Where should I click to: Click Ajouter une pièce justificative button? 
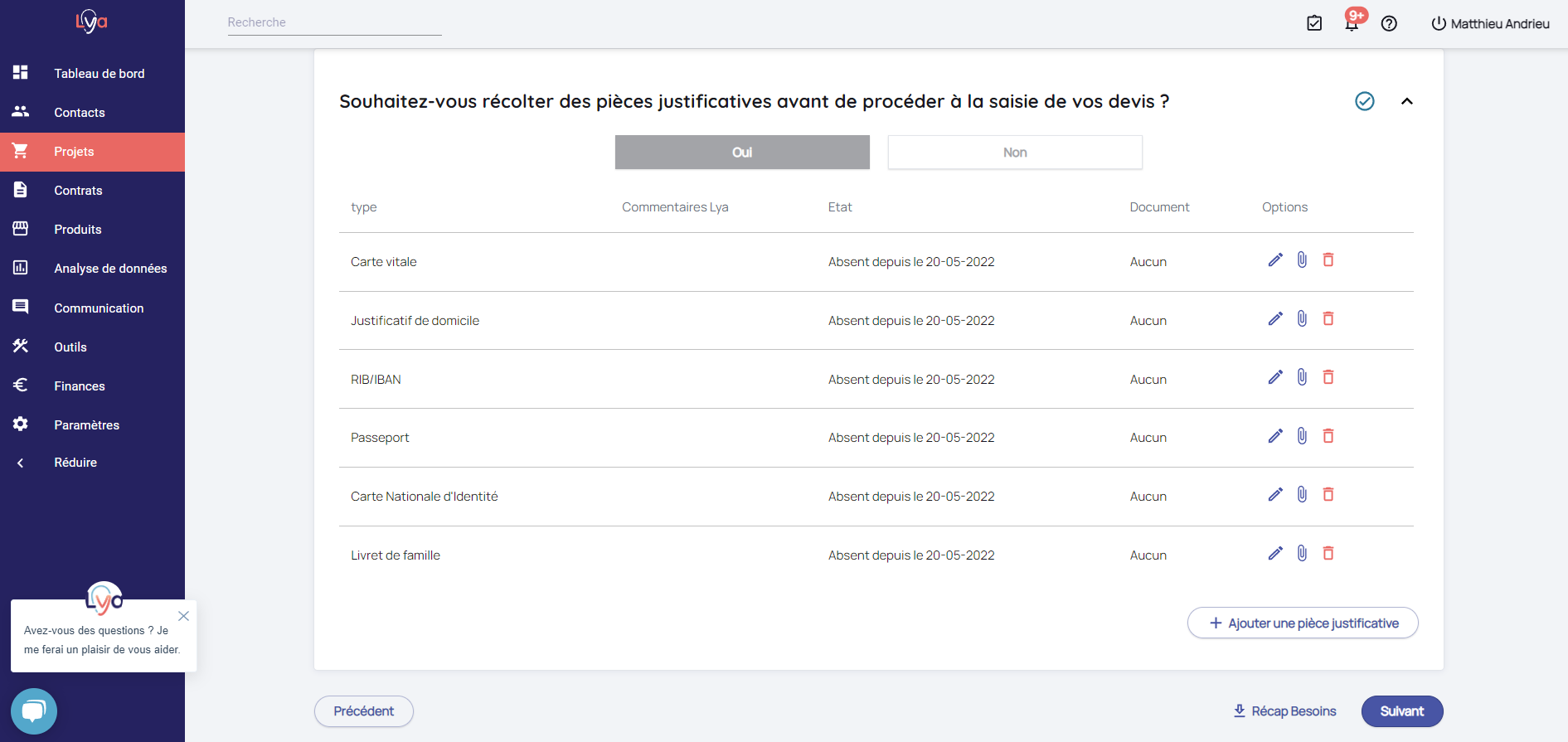pyautogui.click(x=1303, y=623)
